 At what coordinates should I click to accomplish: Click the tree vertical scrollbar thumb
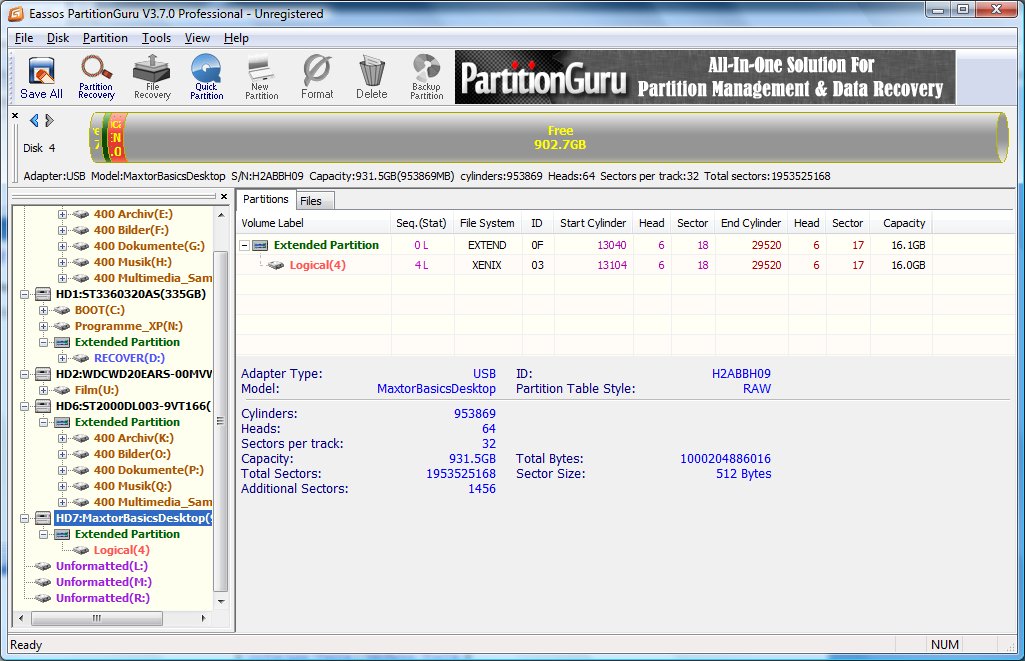coord(221,421)
